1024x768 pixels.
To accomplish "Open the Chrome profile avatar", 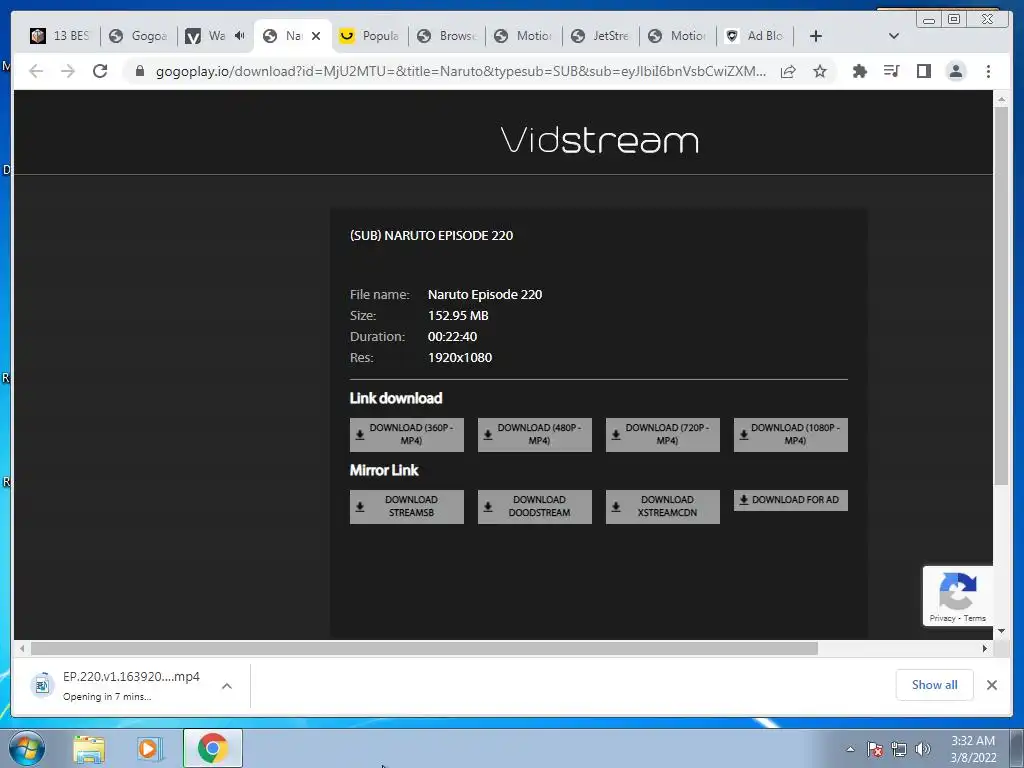I will tap(955, 71).
